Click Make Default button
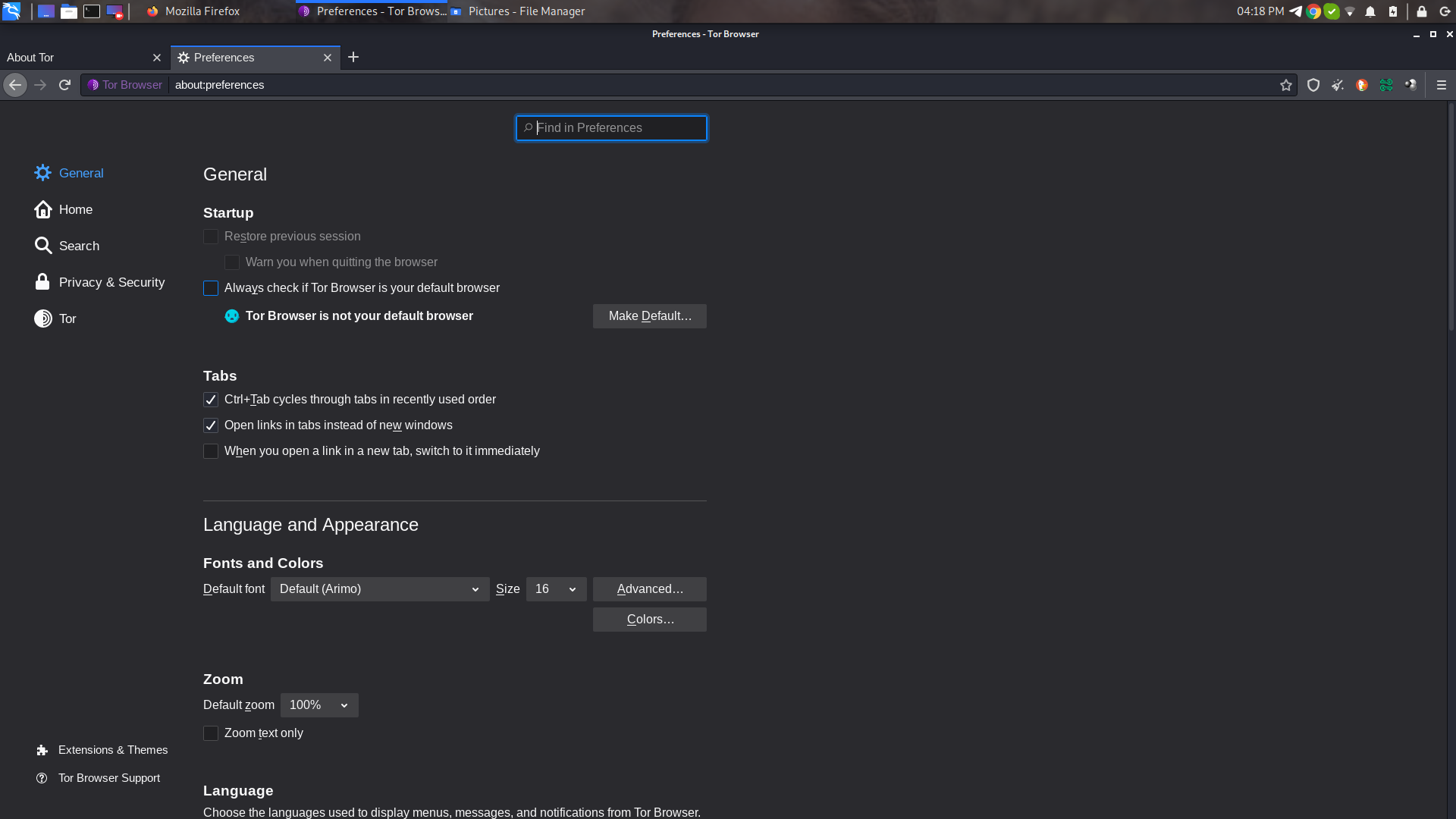The height and width of the screenshot is (819, 1456). (x=650, y=316)
